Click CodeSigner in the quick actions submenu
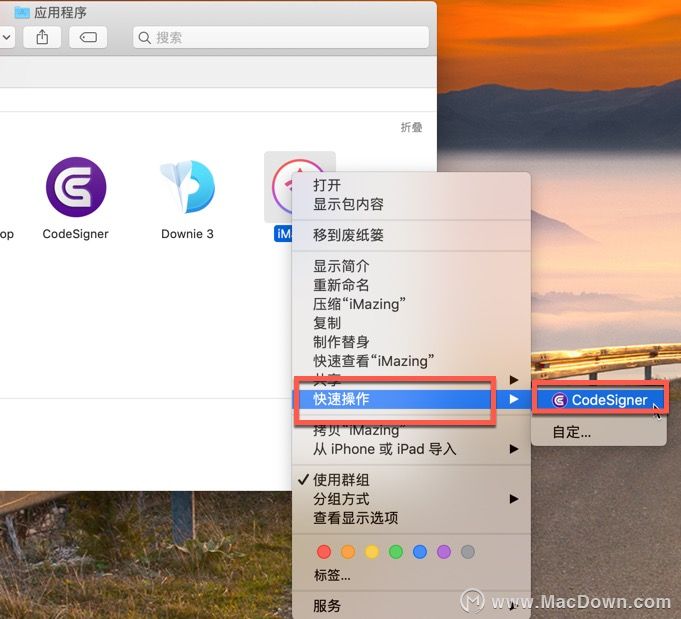The height and width of the screenshot is (619, 681). click(599, 400)
